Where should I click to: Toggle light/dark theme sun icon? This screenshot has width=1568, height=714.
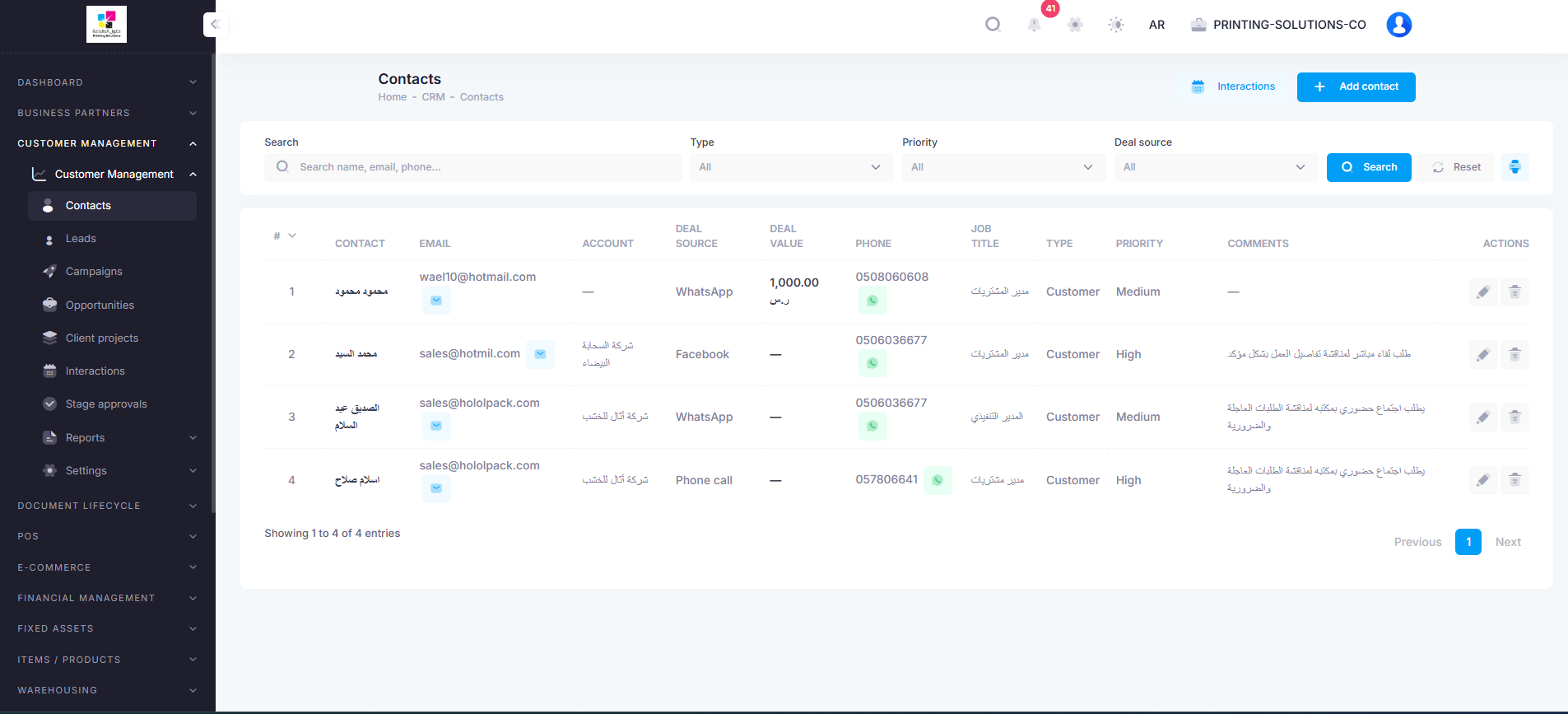[1116, 25]
